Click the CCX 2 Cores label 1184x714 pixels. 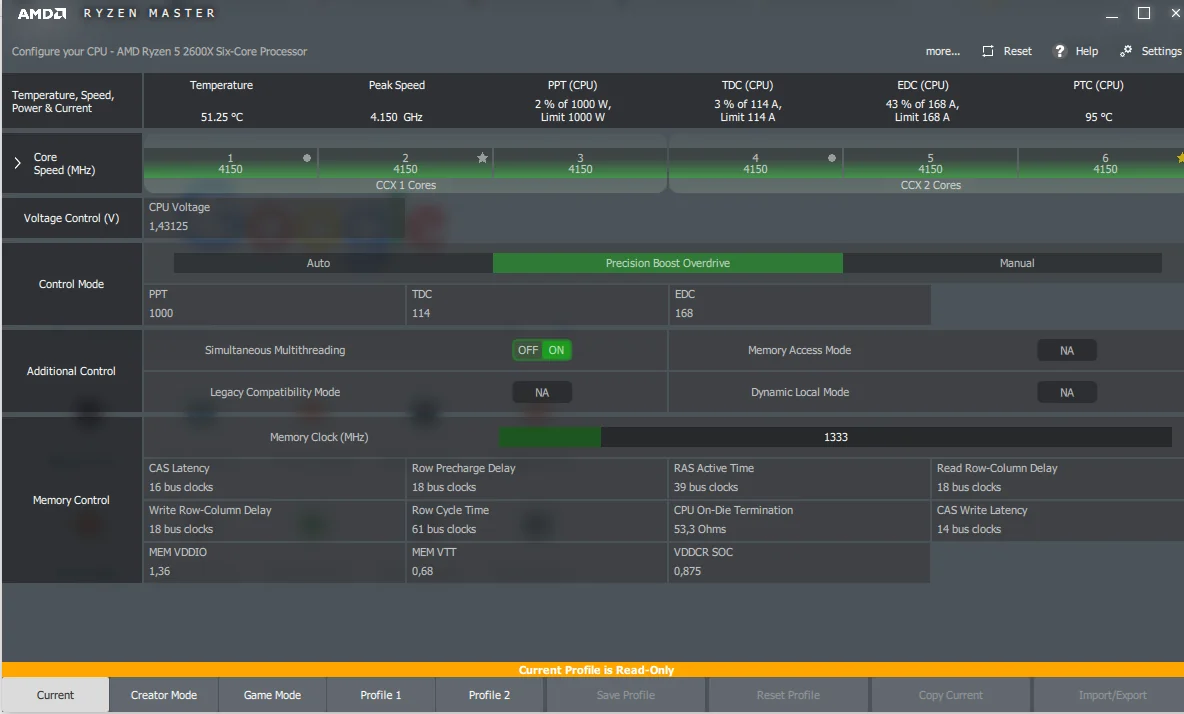(930, 185)
